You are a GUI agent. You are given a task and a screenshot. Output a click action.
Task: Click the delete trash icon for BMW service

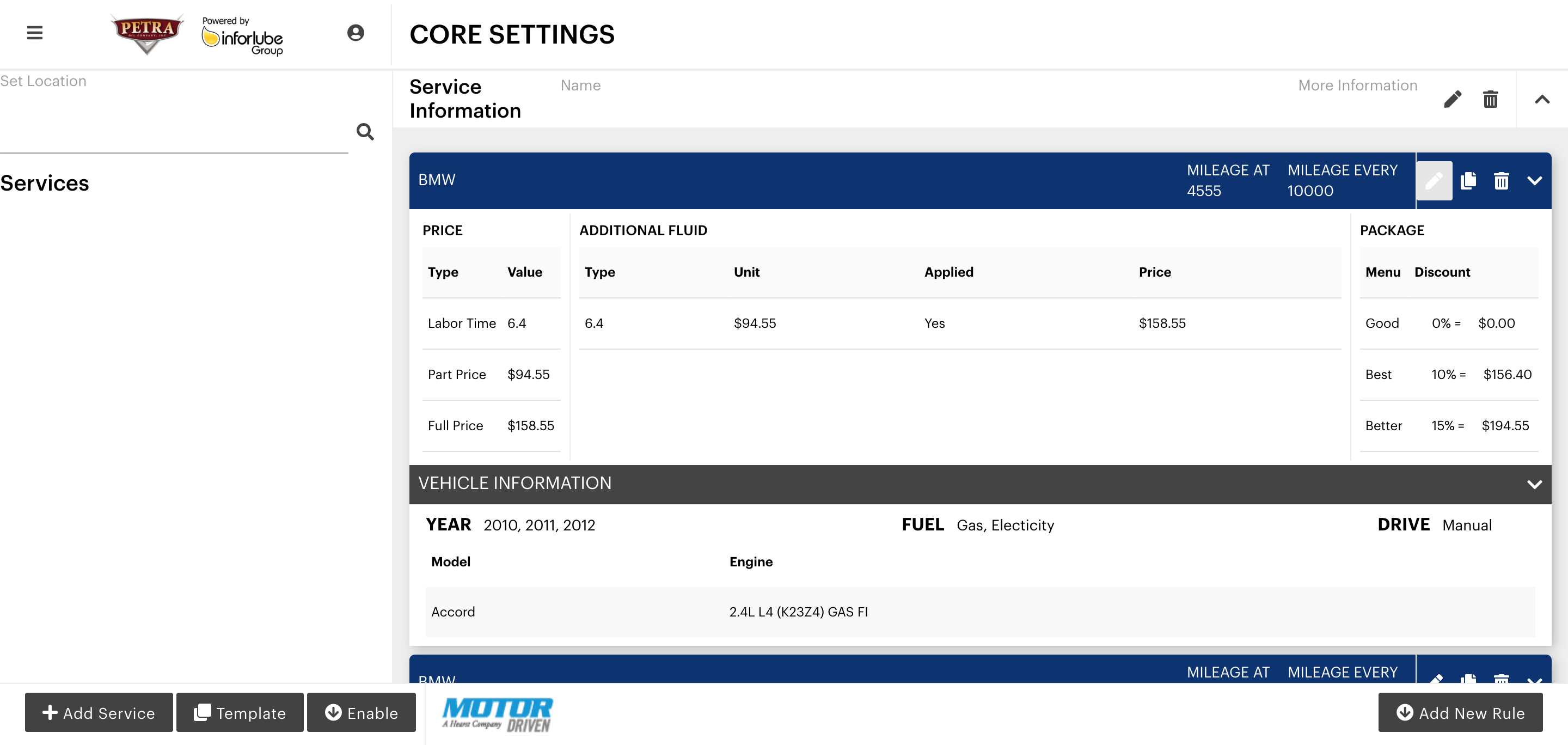coord(1502,181)
